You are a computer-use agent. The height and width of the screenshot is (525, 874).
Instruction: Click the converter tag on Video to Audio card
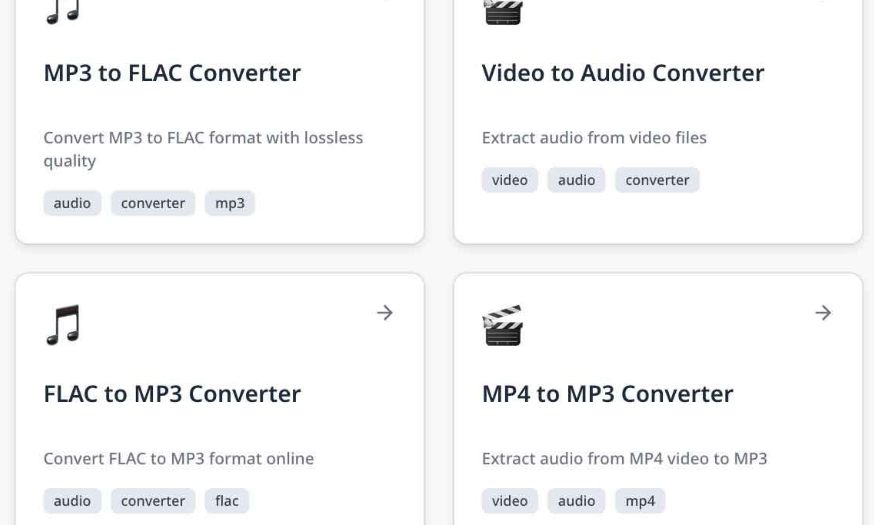point(657,180)
